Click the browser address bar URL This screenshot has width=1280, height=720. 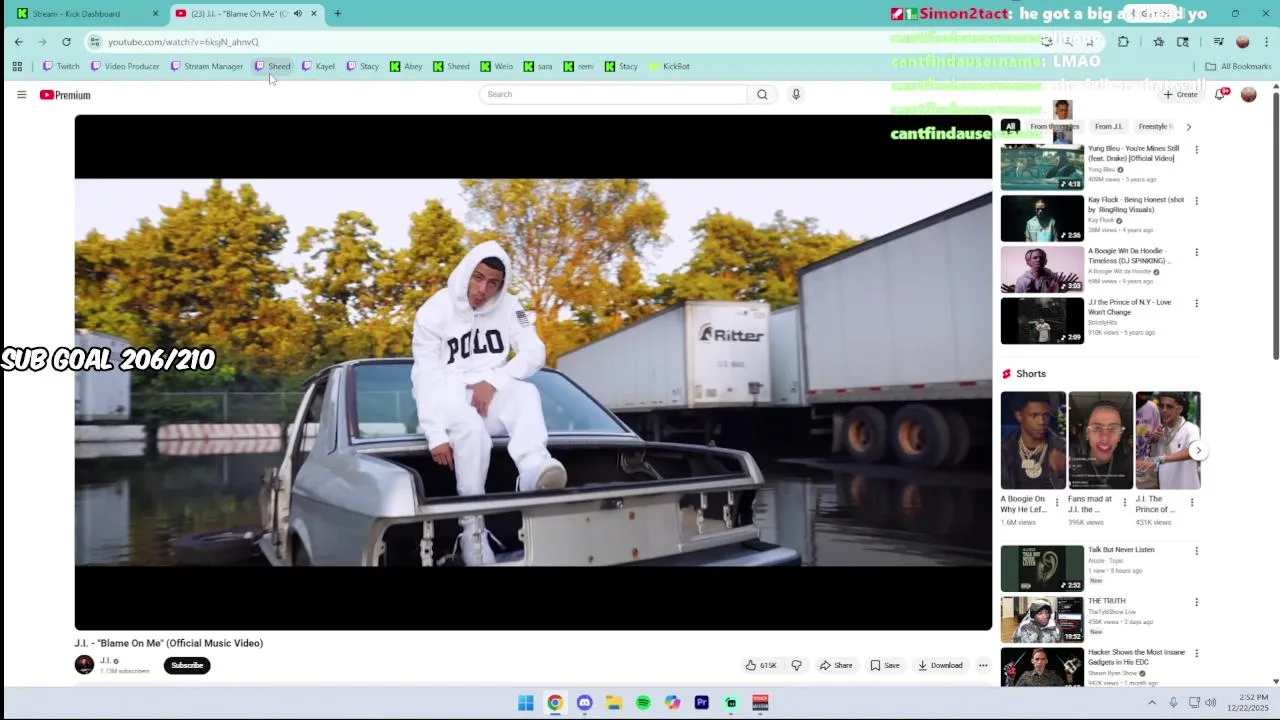pos(183,42)
